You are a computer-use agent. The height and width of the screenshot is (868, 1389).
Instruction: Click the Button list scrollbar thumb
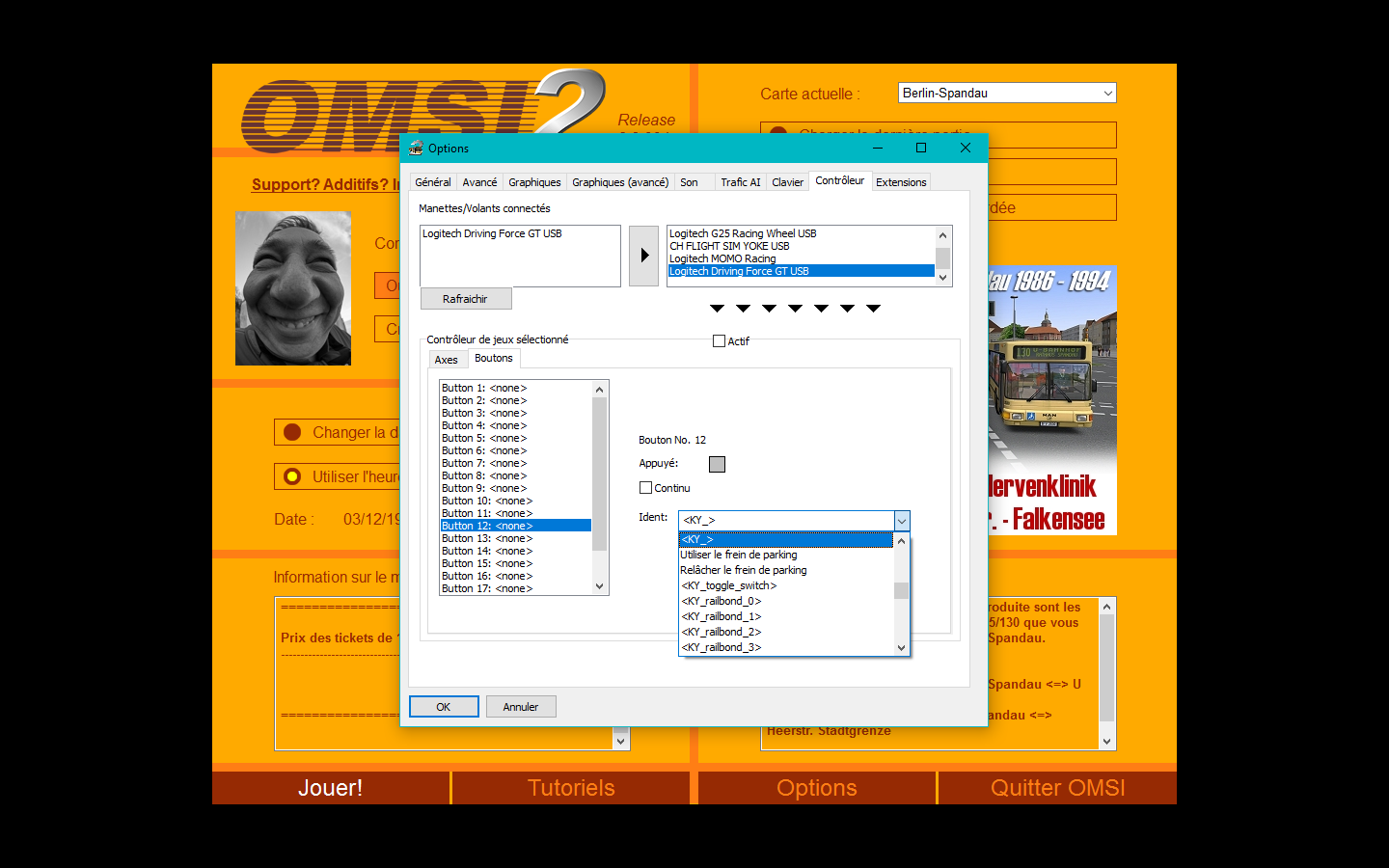[599, 474]
